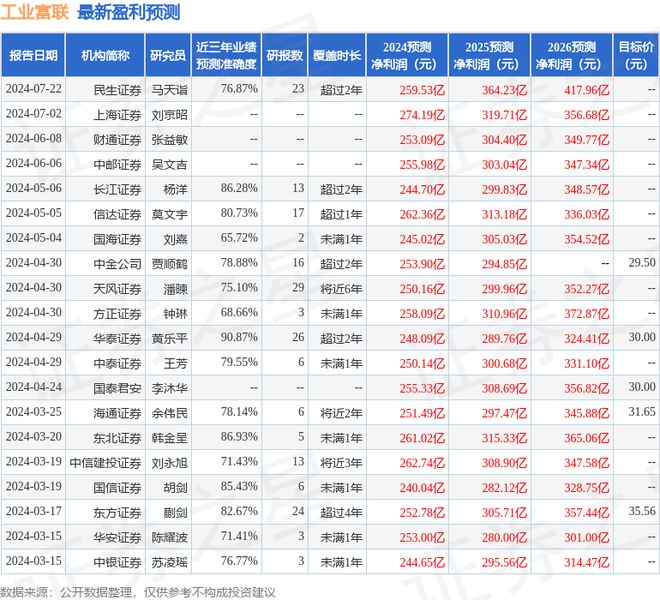Click researcher name 陈耀波
The image size is (660, 600).
pos(169,537)
